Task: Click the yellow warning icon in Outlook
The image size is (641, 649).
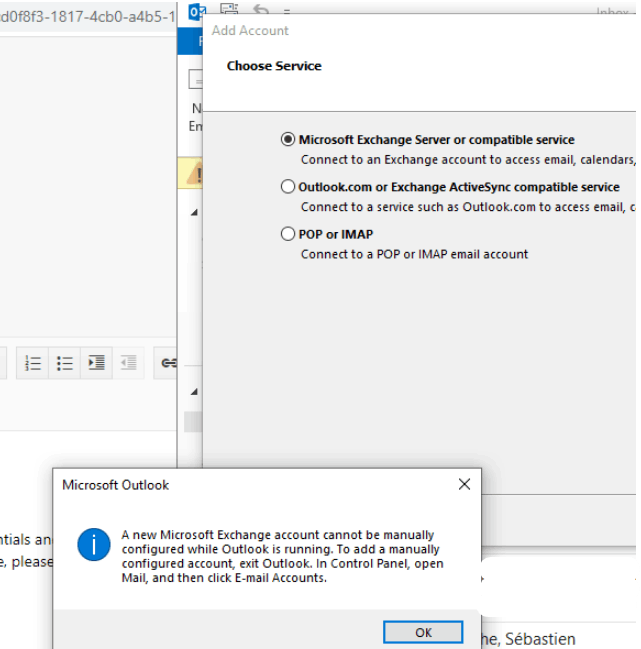Action: pos(194,175)
